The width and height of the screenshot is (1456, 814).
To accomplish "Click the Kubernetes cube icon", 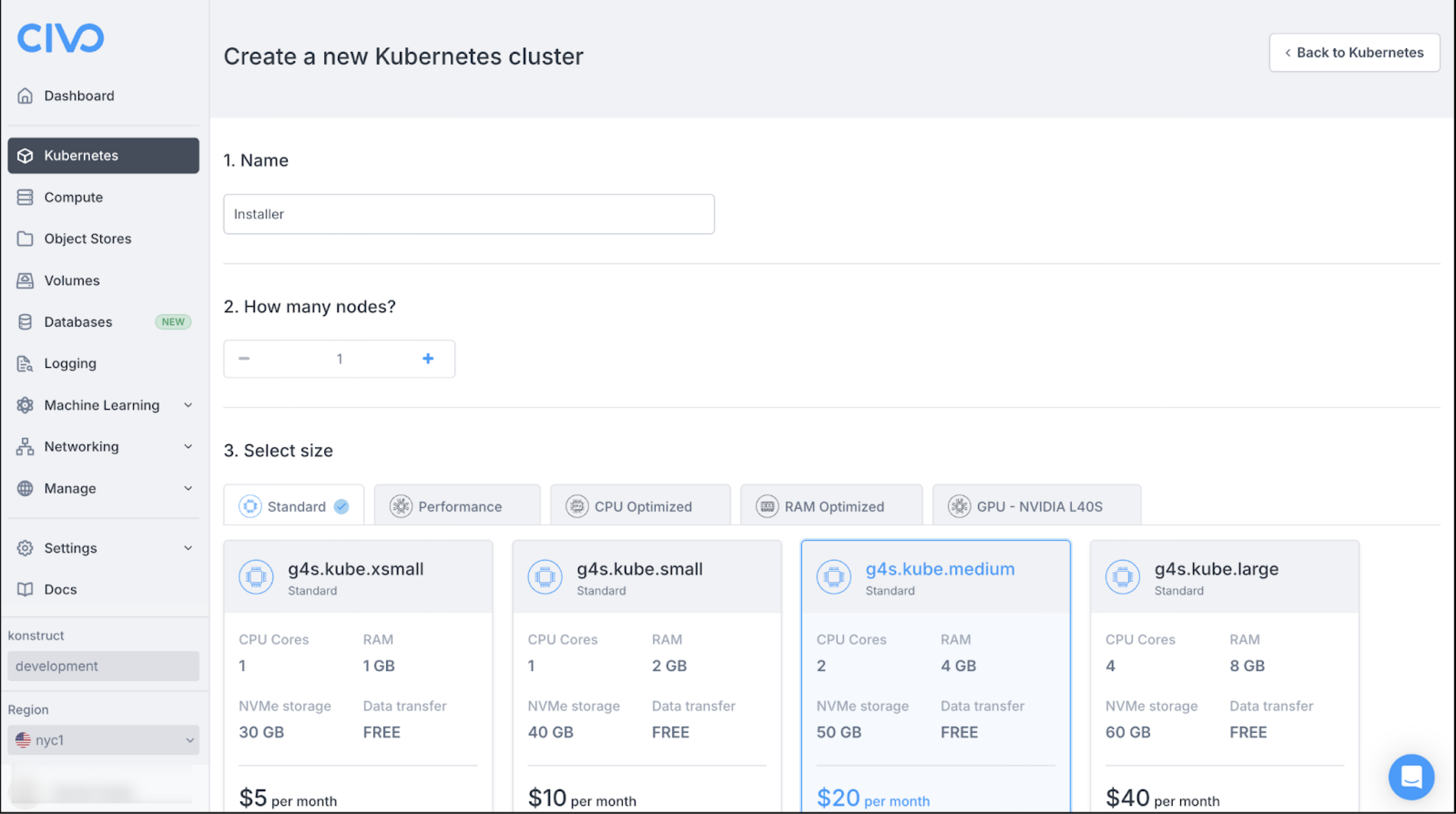I will 25,156.
